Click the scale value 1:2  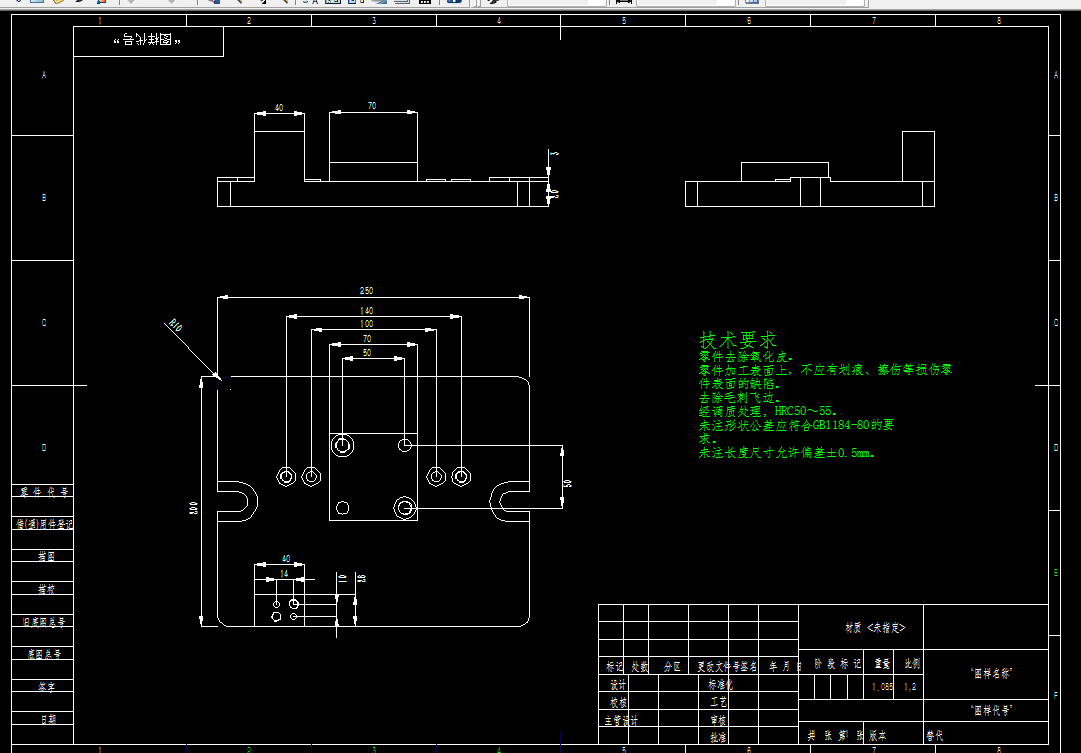(x=910, y=687)
